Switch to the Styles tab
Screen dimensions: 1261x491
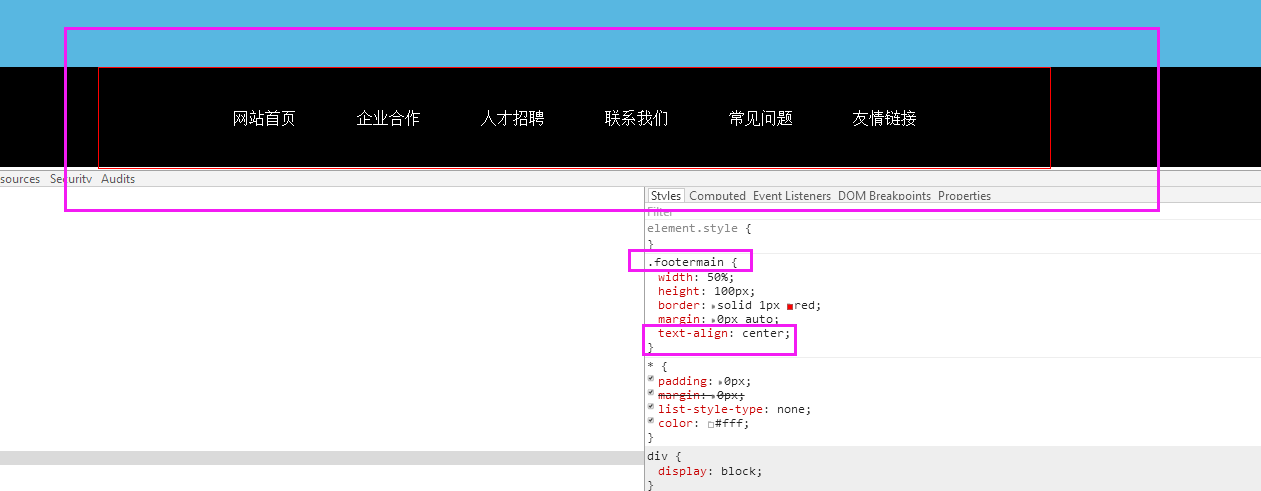(x=666, y=196)
